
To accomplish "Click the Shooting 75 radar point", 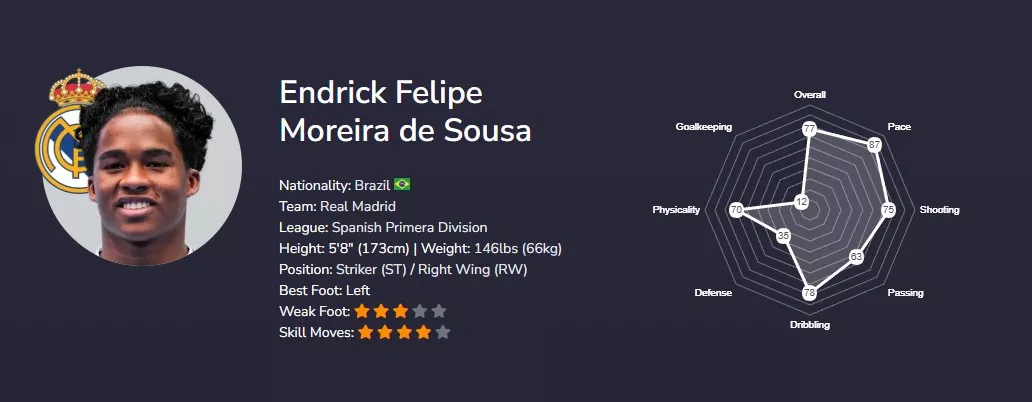I will pos(888,210).
